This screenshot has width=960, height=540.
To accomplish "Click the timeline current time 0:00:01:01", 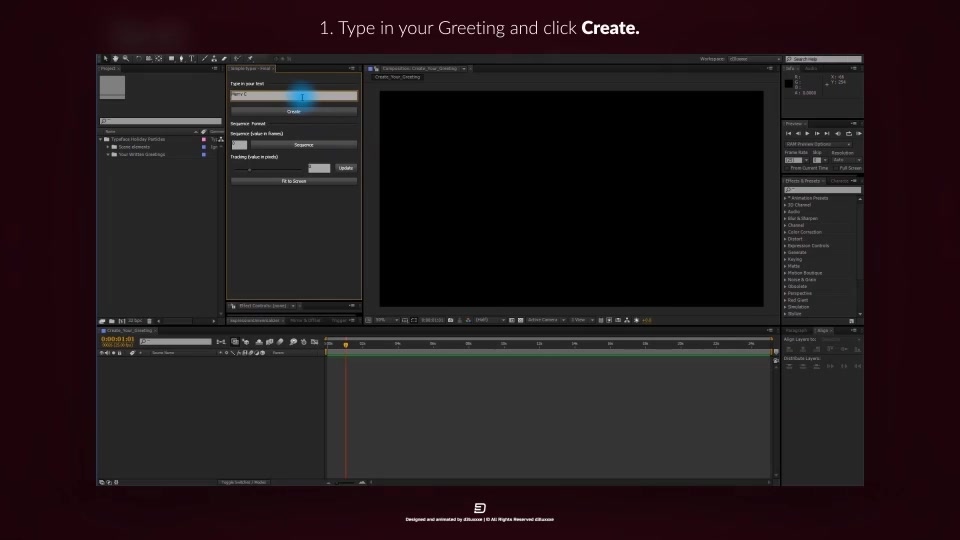I will coord(118,339).
